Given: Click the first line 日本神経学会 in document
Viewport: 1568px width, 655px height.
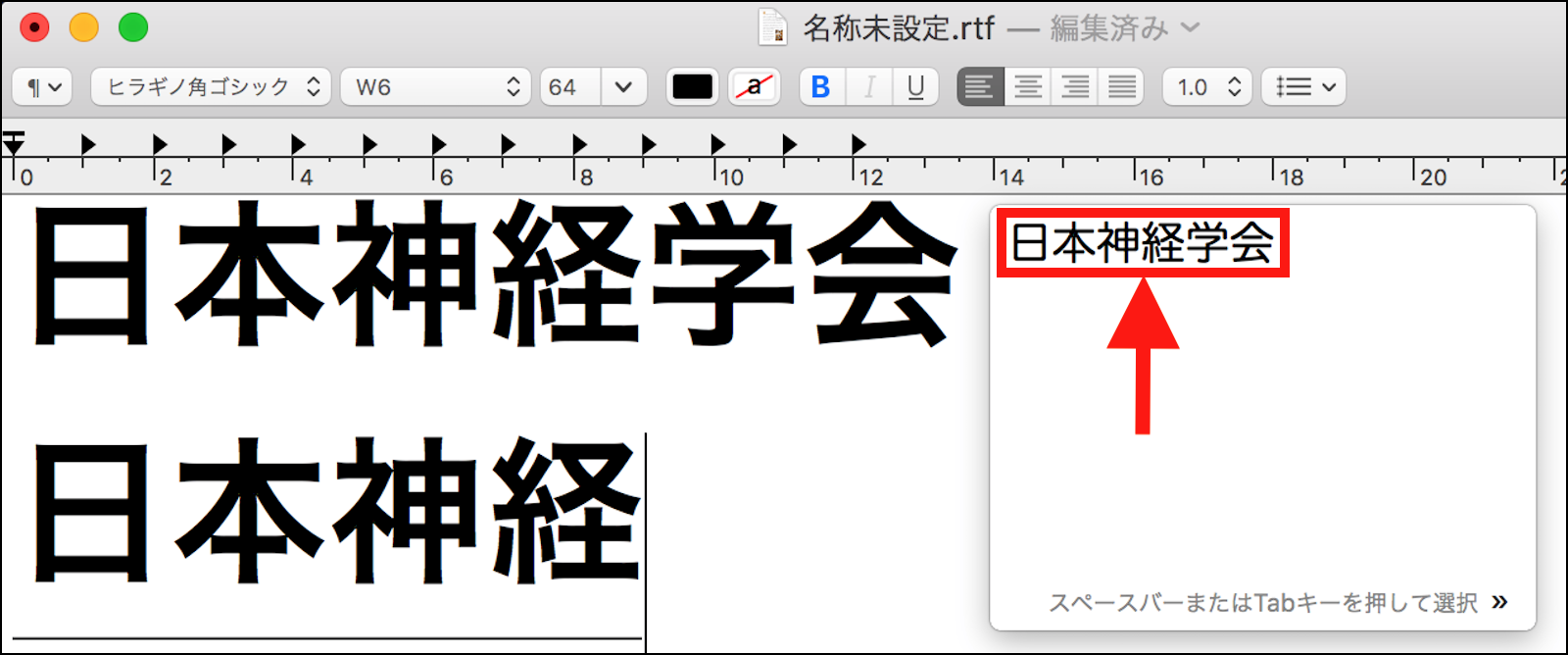Looking at the screenshot, I should pos(495,275).
